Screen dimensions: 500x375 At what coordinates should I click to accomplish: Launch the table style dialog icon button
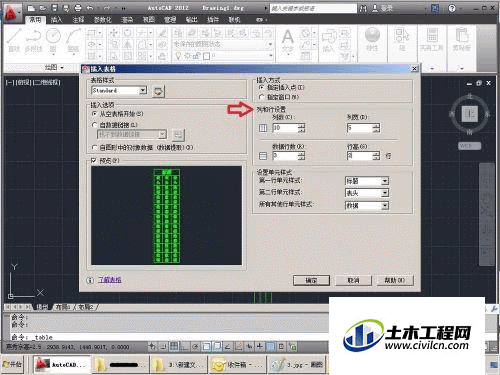click(x=158, y=91)
